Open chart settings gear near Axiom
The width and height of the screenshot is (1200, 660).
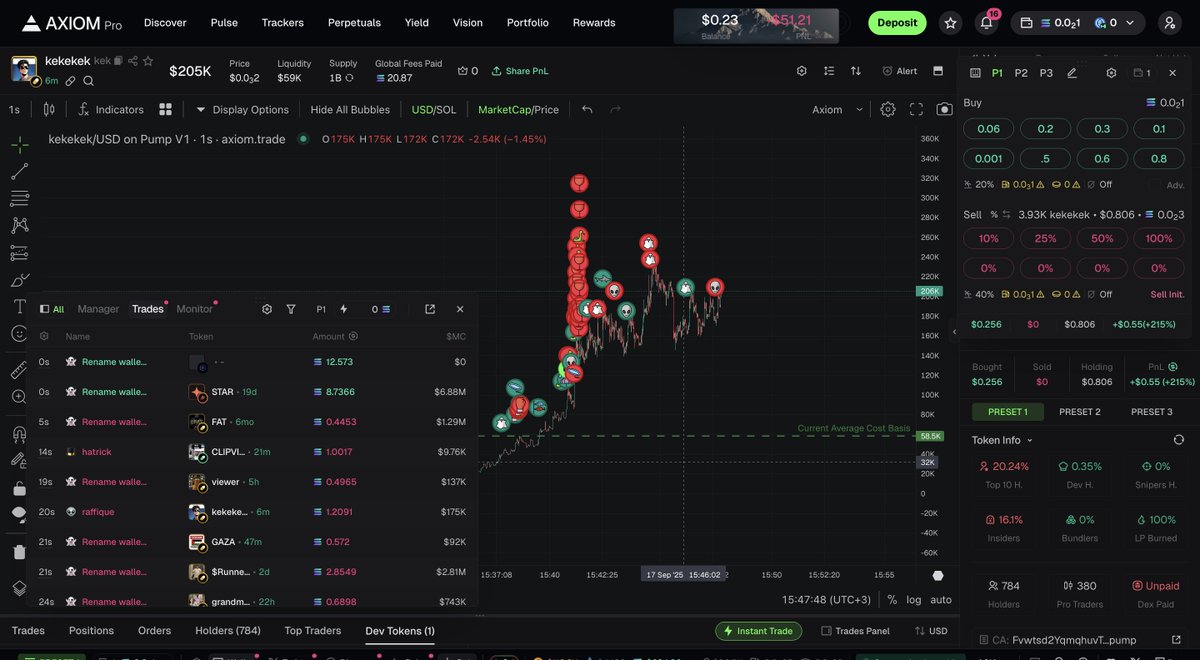[x=888, y=109]
